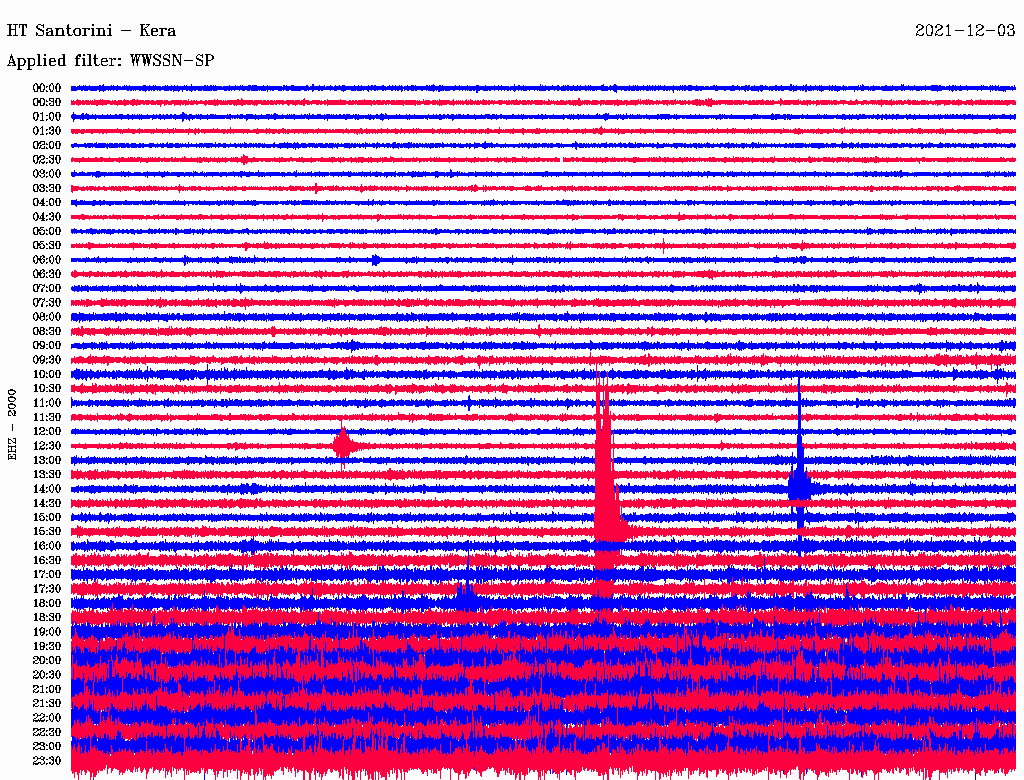Select the 07:30 time label
The width and height of the screenshot is (1024, 780).
click(x=47, y=303)
